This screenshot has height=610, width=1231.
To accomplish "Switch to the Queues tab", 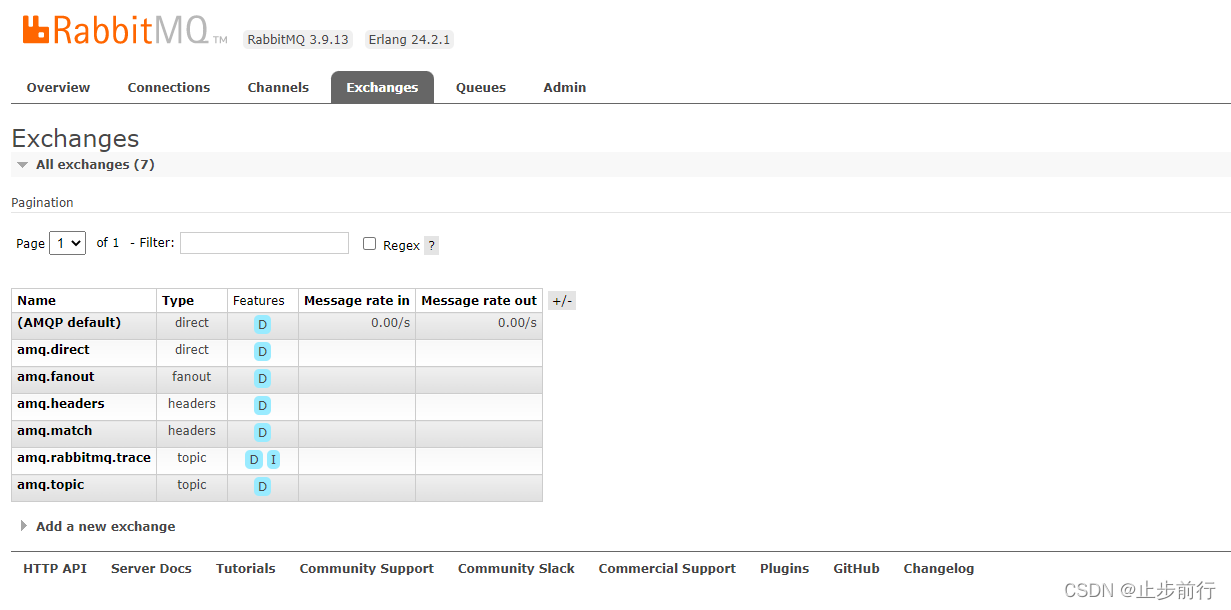I will click(x=481, y=88).
